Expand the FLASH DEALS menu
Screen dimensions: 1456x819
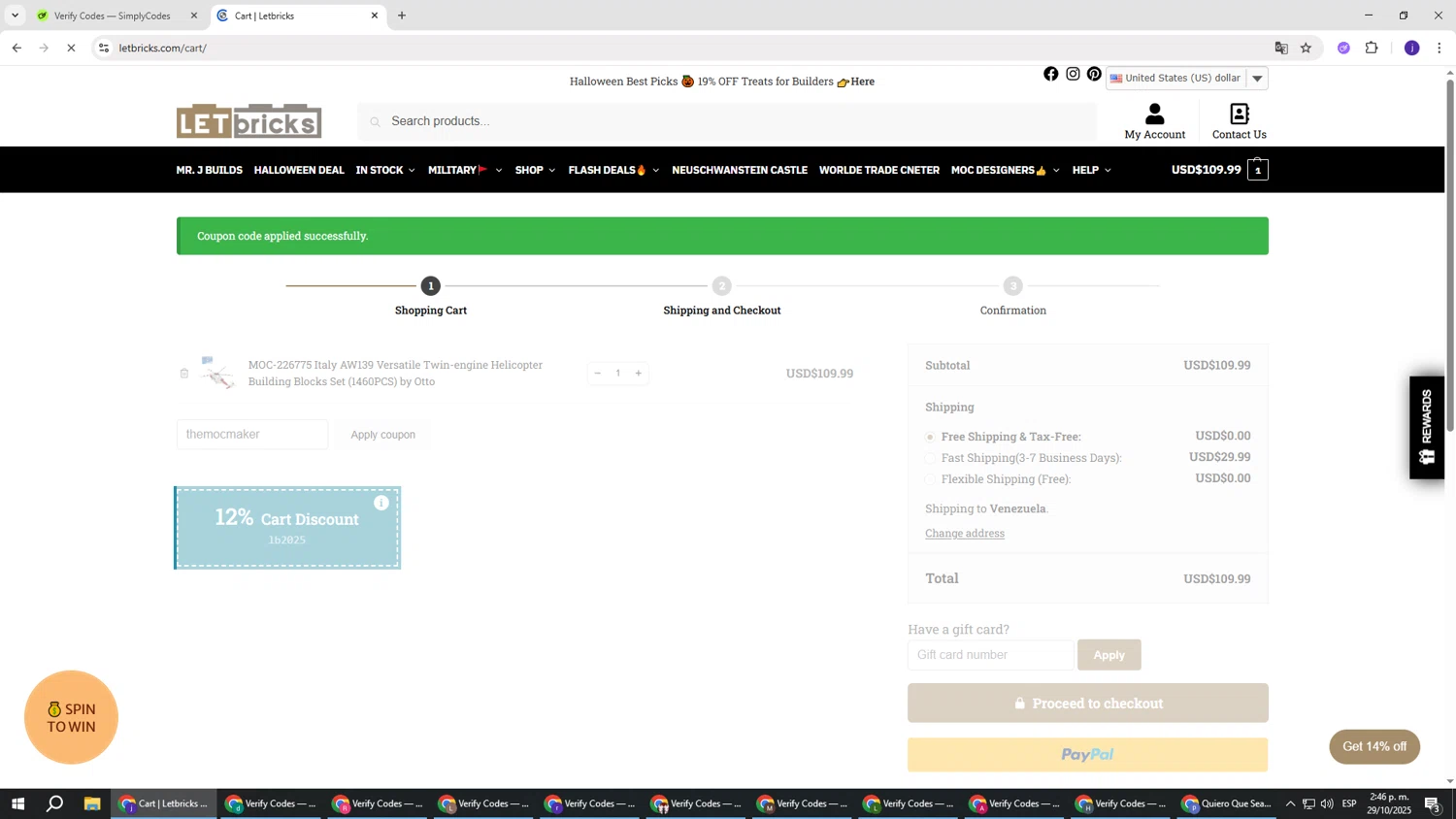coord(613,170)
